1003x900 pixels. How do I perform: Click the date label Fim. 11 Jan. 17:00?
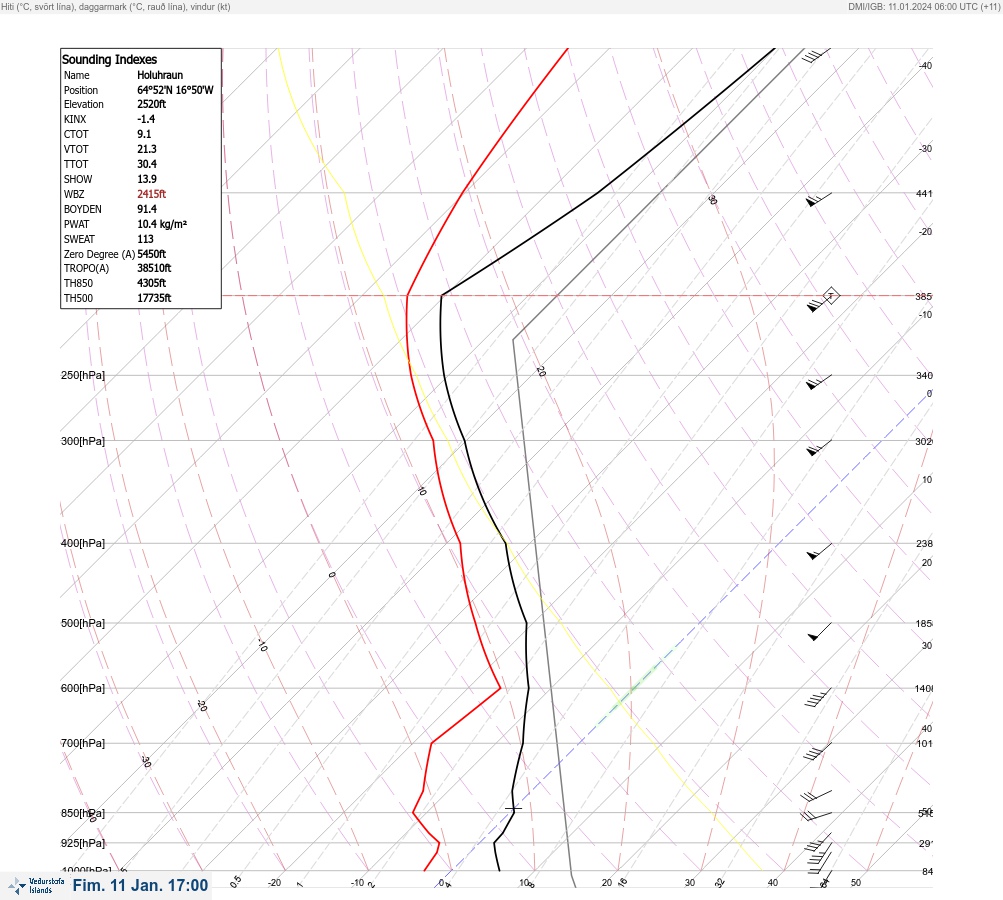coord(140,885)
